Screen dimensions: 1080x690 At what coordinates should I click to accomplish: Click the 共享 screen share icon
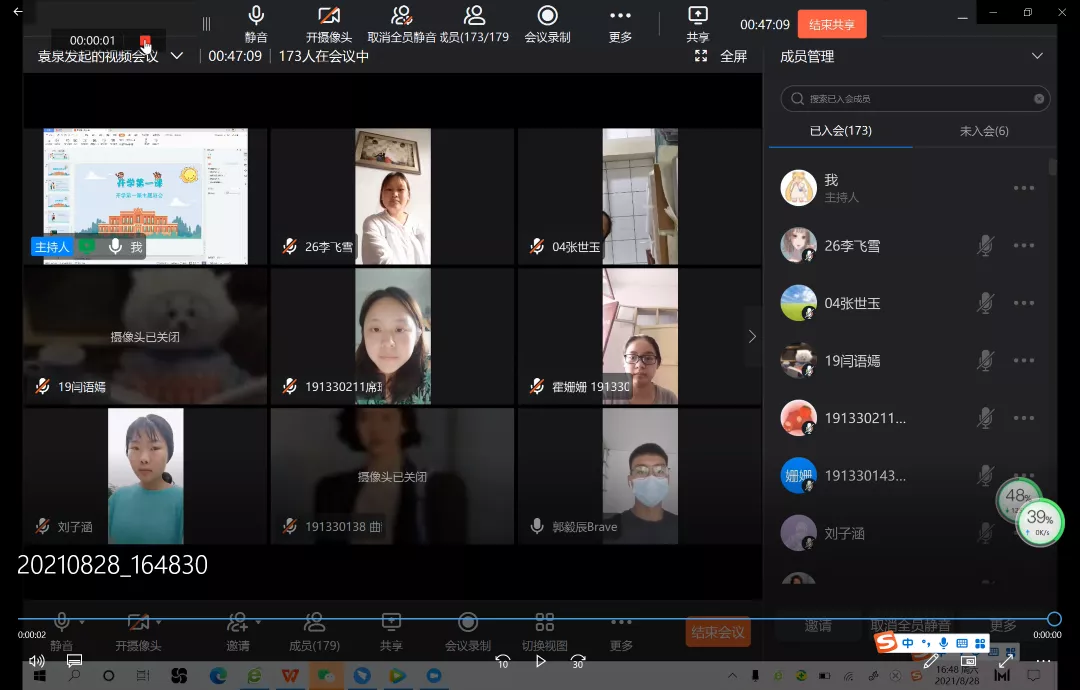[698, 16]
